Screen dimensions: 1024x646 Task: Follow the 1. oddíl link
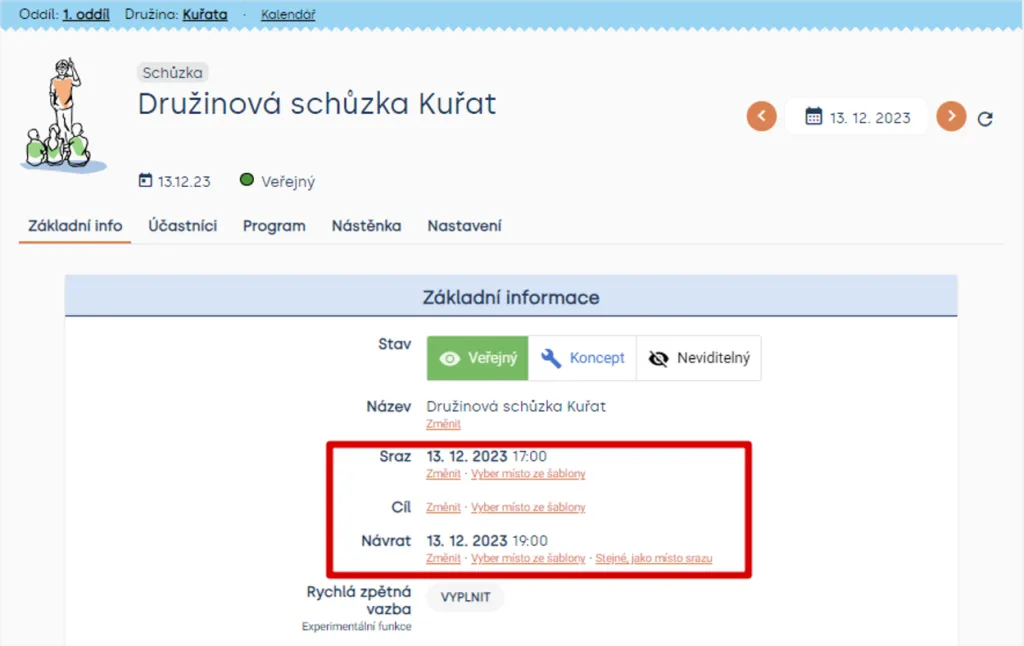pyautogui.click(x=86, y=14)
